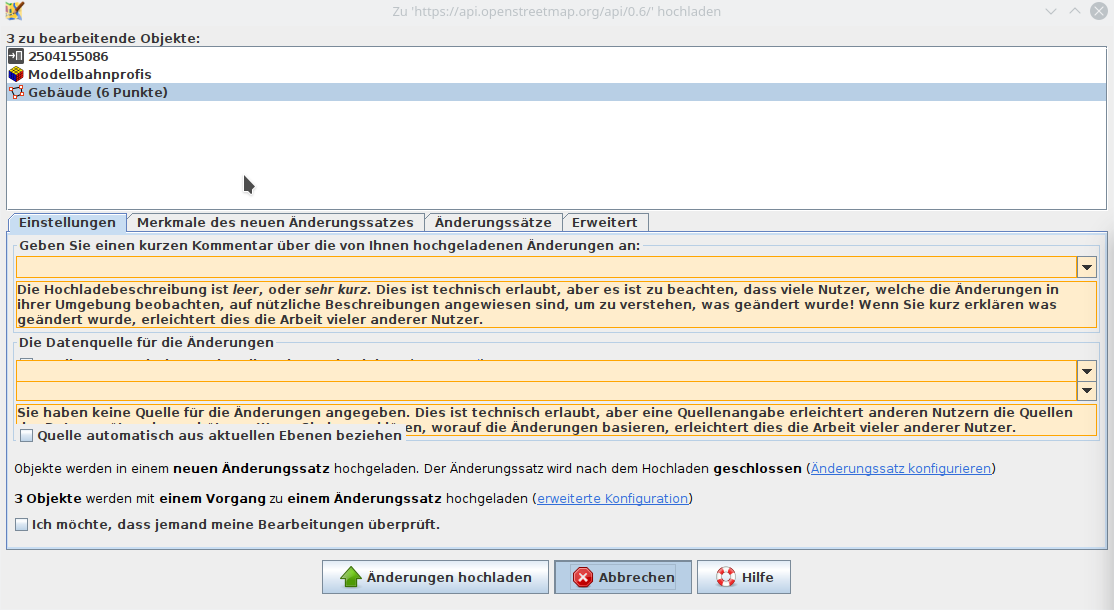This screenshot has height=610, width=1114.
Task: Check 'Ich möchte, dass jemand meine Bearbeitungen überprüft'
Action: pos(22,524)
